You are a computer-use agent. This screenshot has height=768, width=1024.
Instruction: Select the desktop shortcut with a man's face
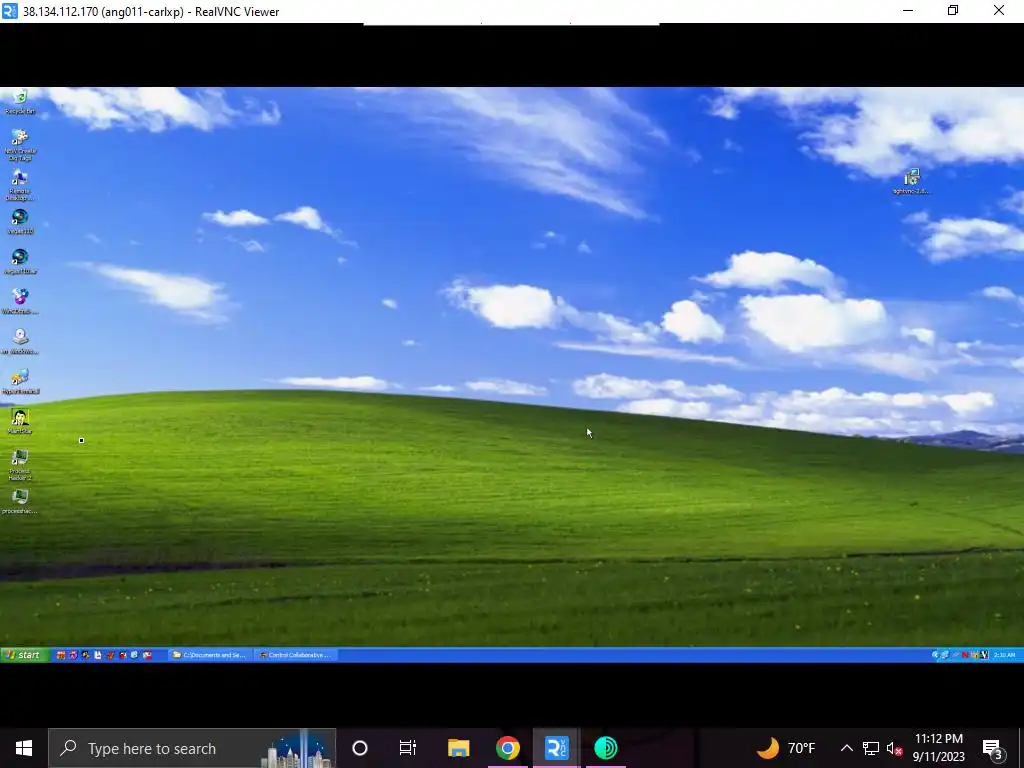pyautogui.click(x=20, y=422)
